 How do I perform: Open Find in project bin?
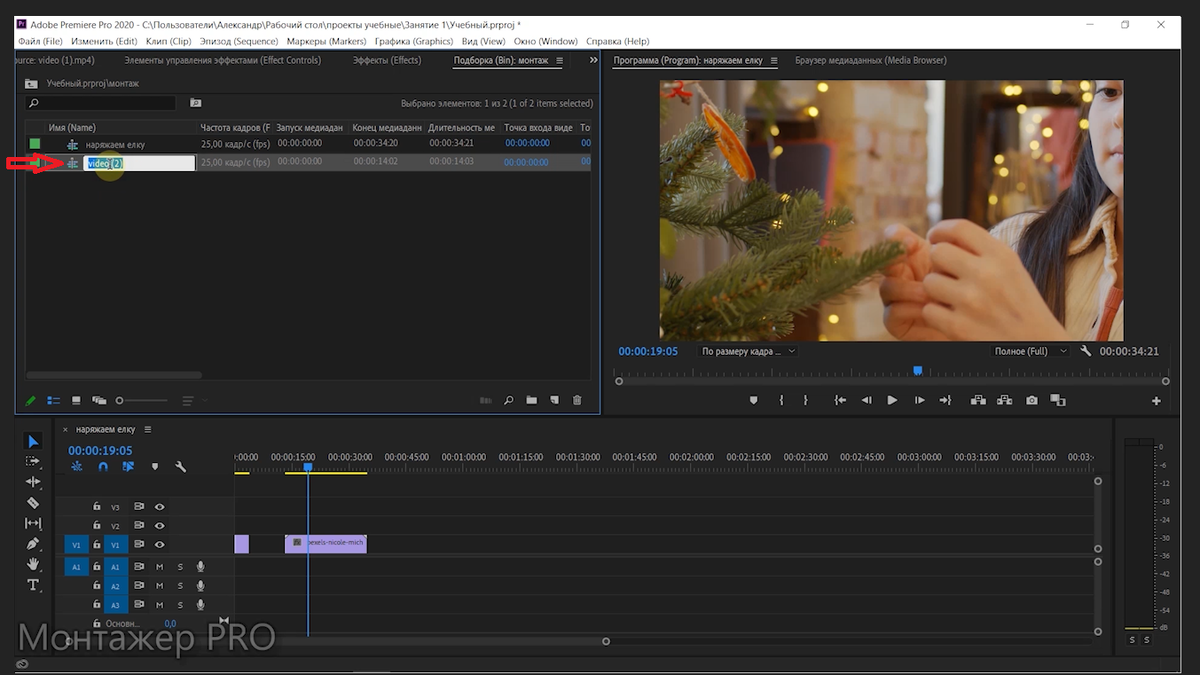click(508, 400)
